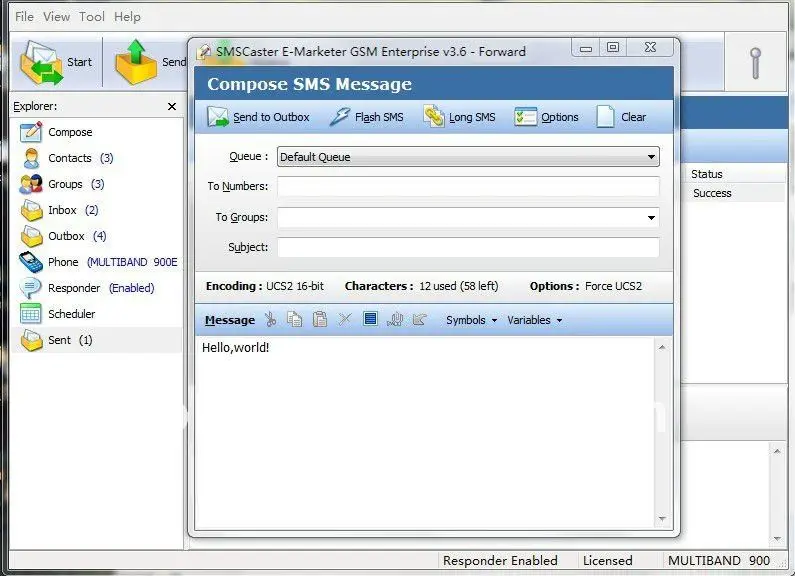Click Licensed in status bar

[607, 560]
